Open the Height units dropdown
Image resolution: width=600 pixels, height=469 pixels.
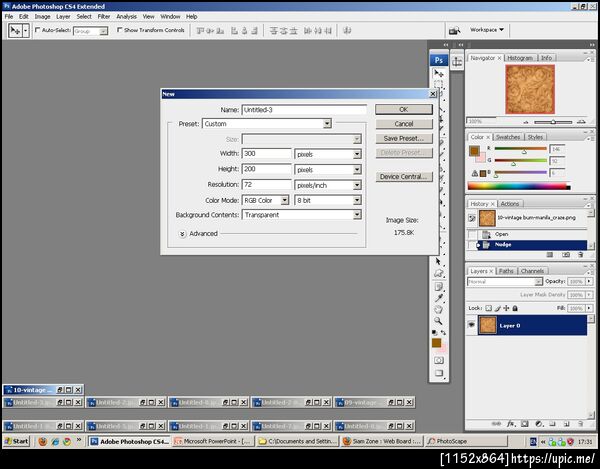pos(328,169)
